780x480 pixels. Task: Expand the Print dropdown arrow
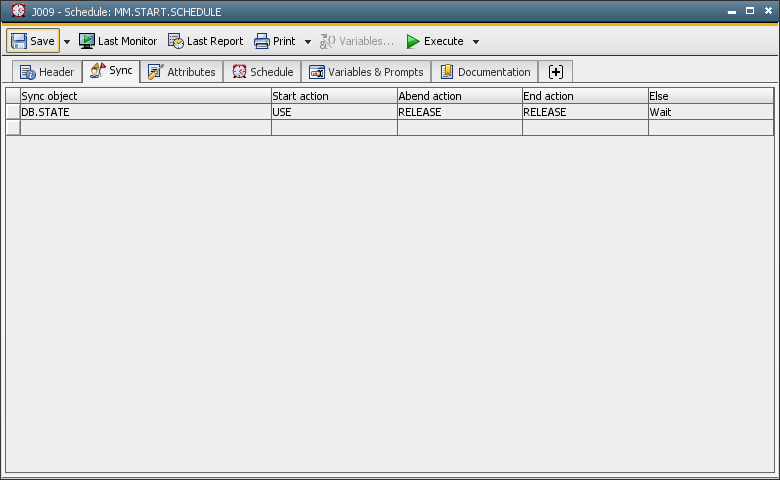coord(308,42)
